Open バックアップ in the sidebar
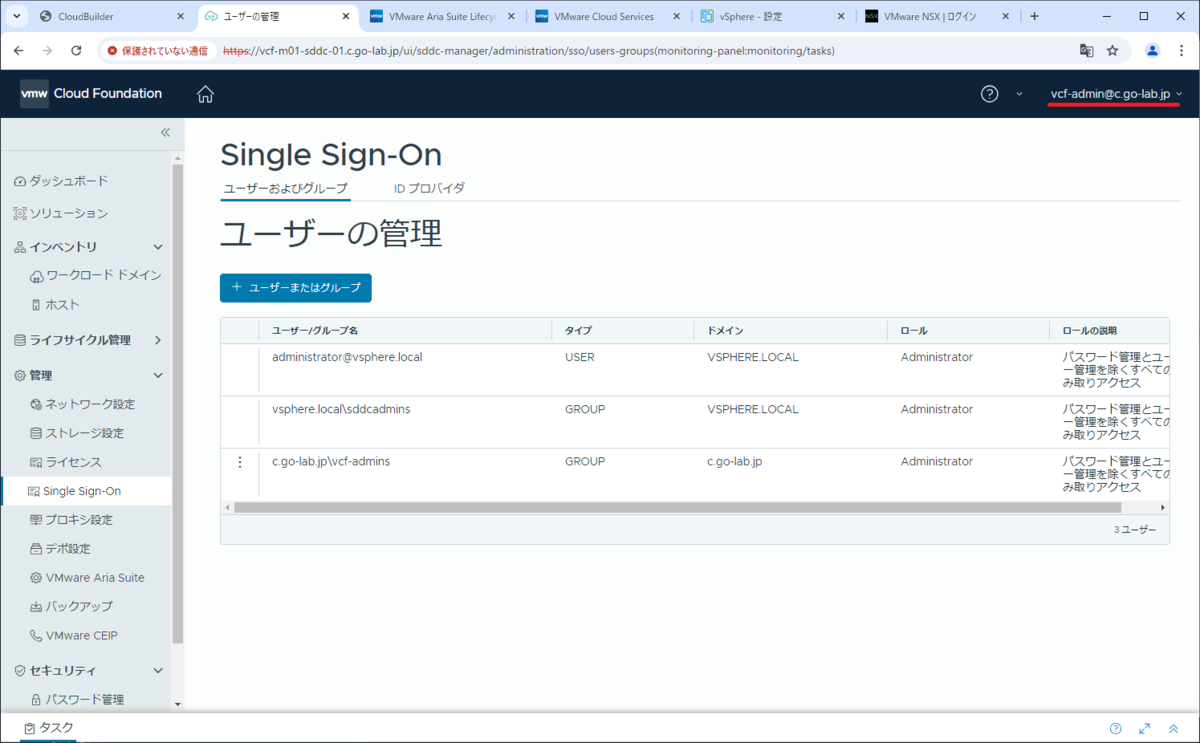Screen dimensions: 1200x743 [x=71, y=606]
